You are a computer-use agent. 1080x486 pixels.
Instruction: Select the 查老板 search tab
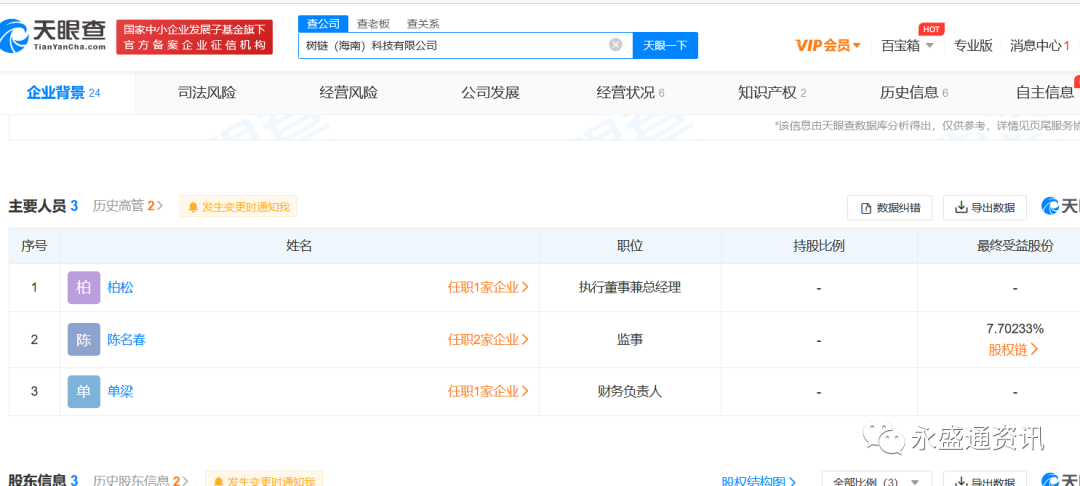click(373, 23)
